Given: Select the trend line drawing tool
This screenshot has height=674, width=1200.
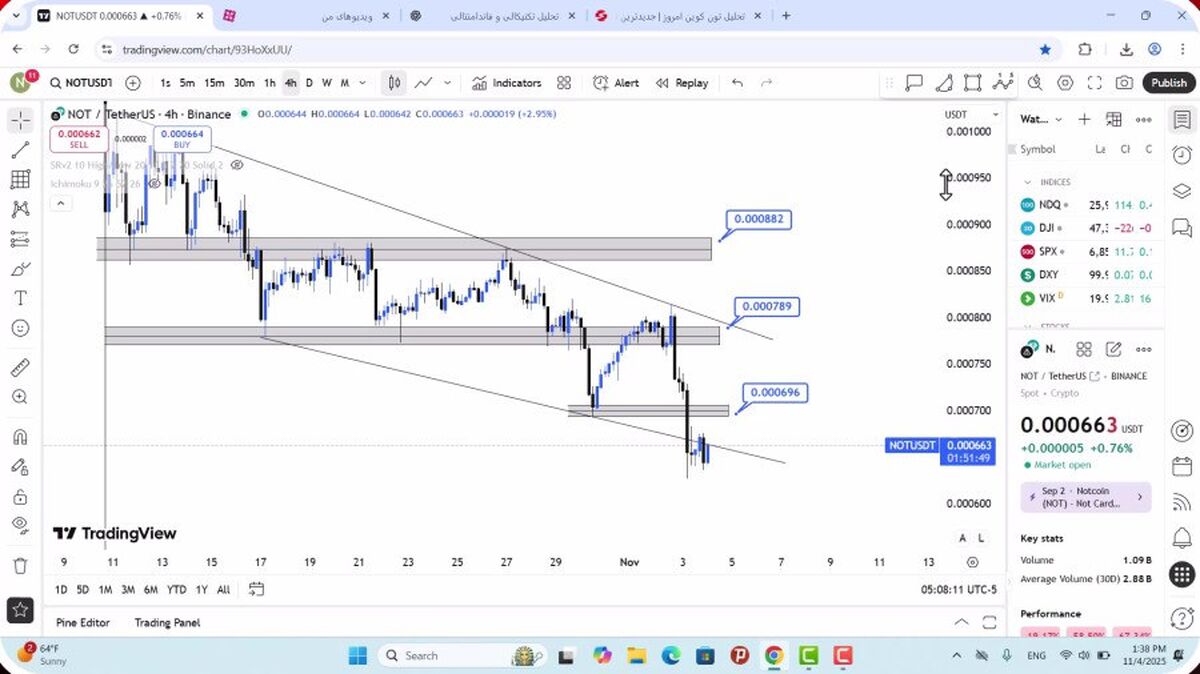Looking at the screenshot, I should coord(20,150).
